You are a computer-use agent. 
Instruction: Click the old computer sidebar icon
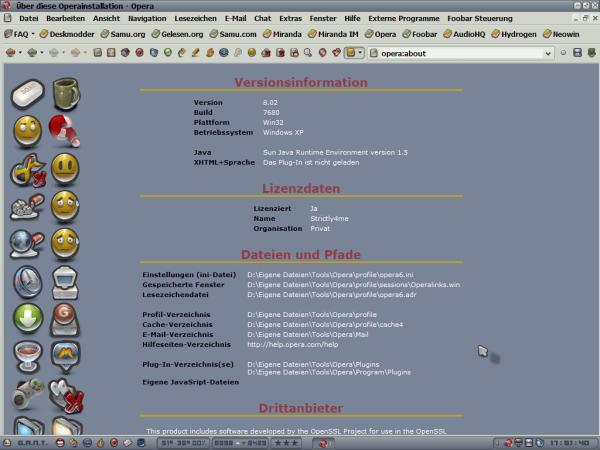point(65,283)
